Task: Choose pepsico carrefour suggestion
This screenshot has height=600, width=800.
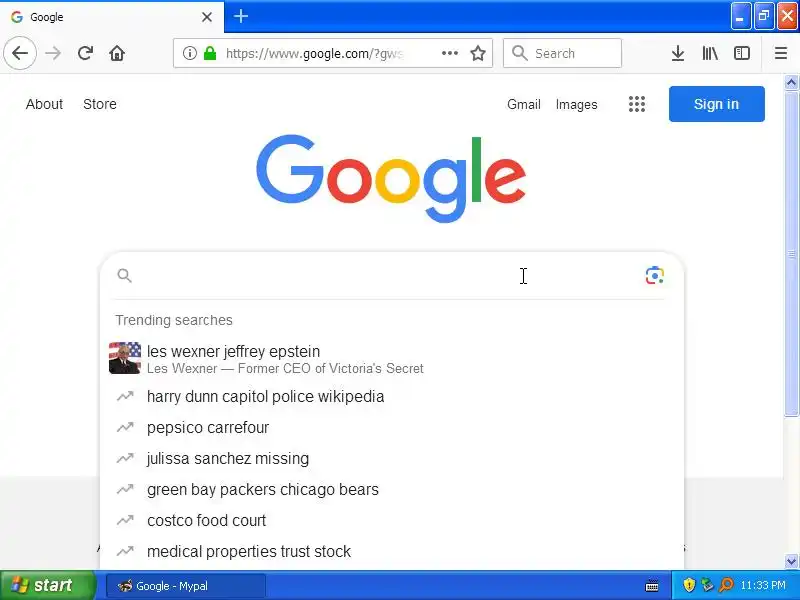Action: [391, 428]
